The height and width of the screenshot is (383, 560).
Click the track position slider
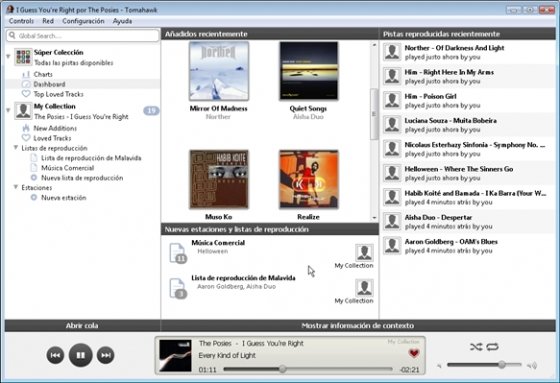pos(308,369)
